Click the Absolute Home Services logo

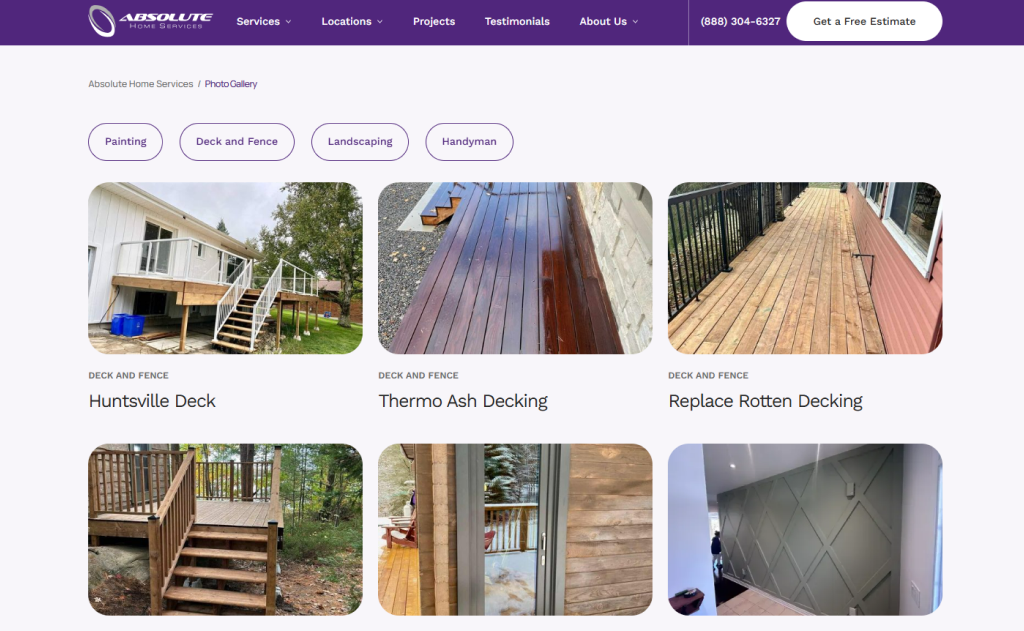[150, 21]
